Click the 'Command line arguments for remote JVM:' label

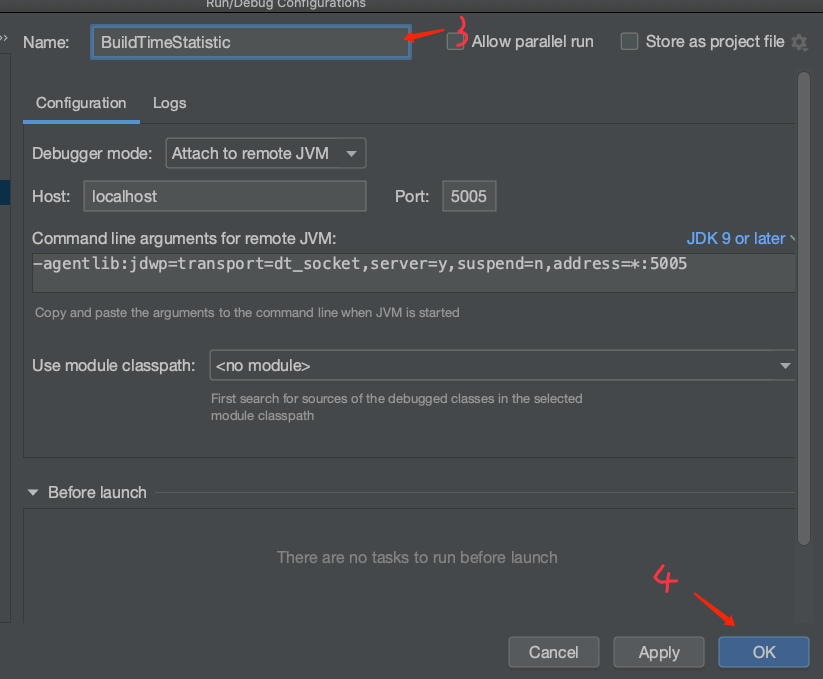(x=184, y=239)
